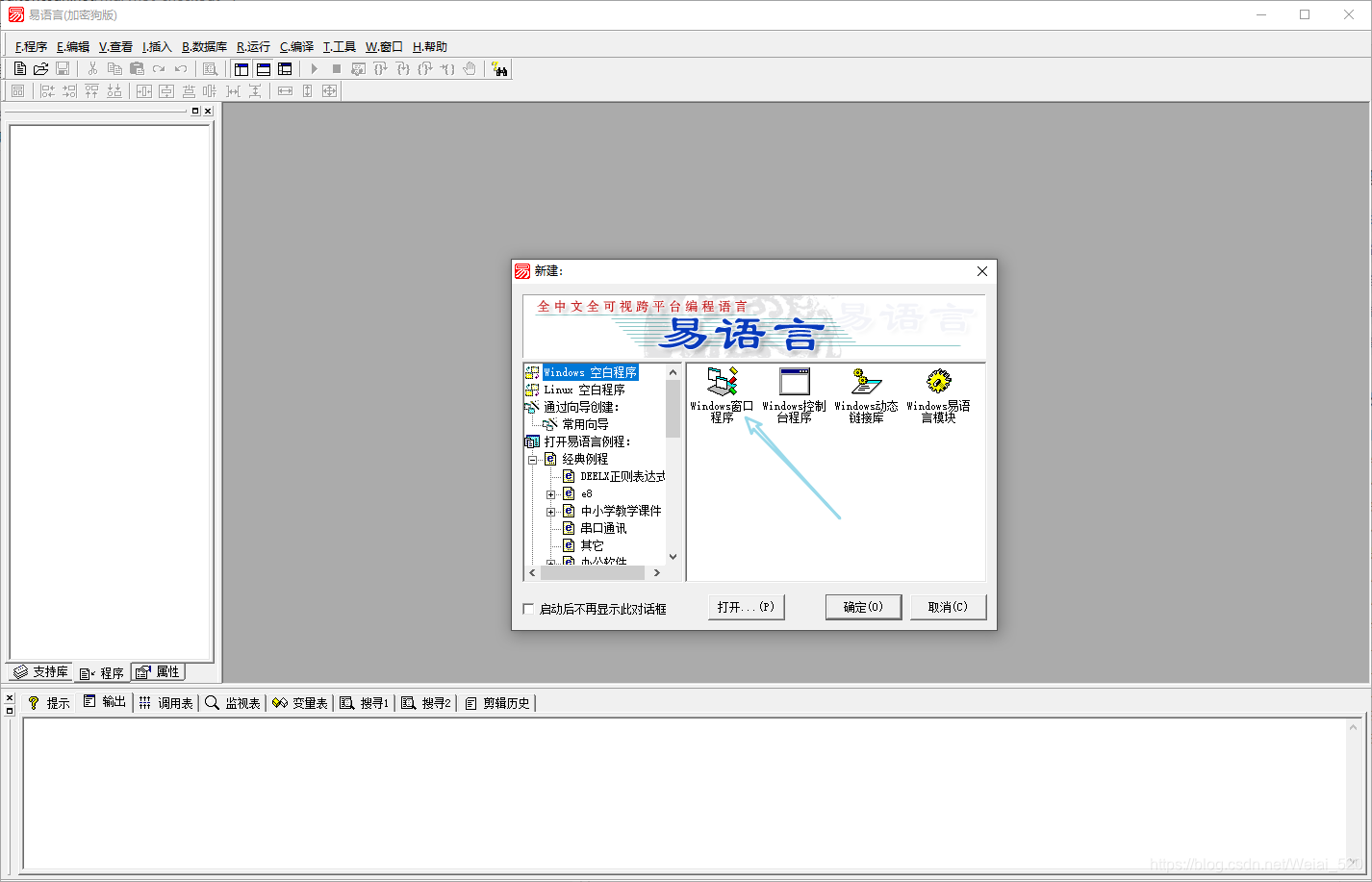Select the Windows易语言模块 project icon
1372x882 pixels.
click(938, 394)
